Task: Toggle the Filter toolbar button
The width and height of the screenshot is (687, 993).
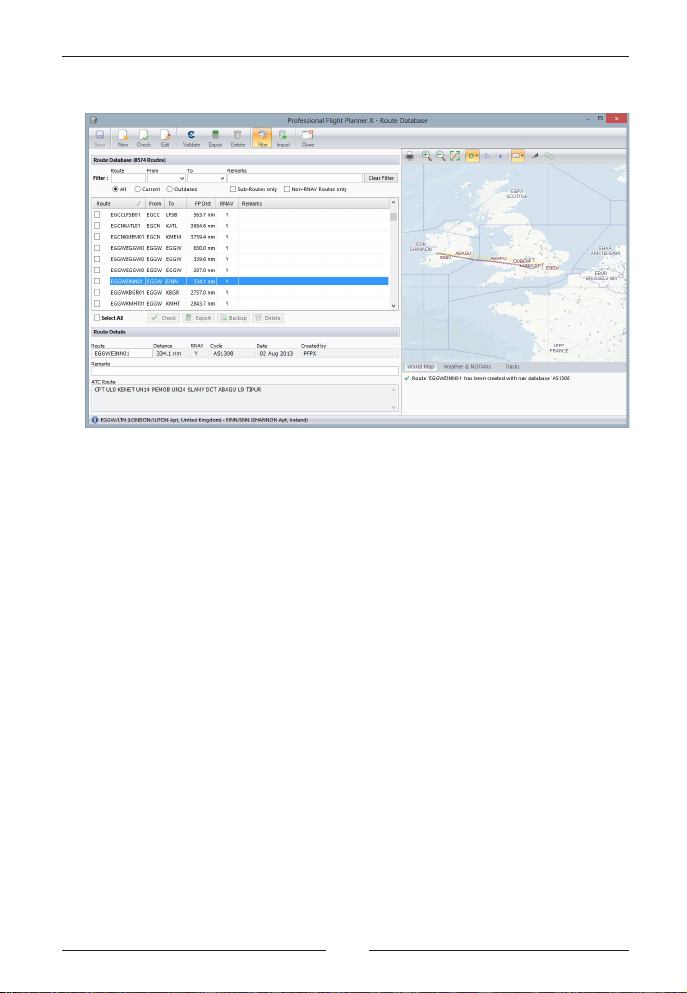Action: pyautogui.click(x=262, y=138)
